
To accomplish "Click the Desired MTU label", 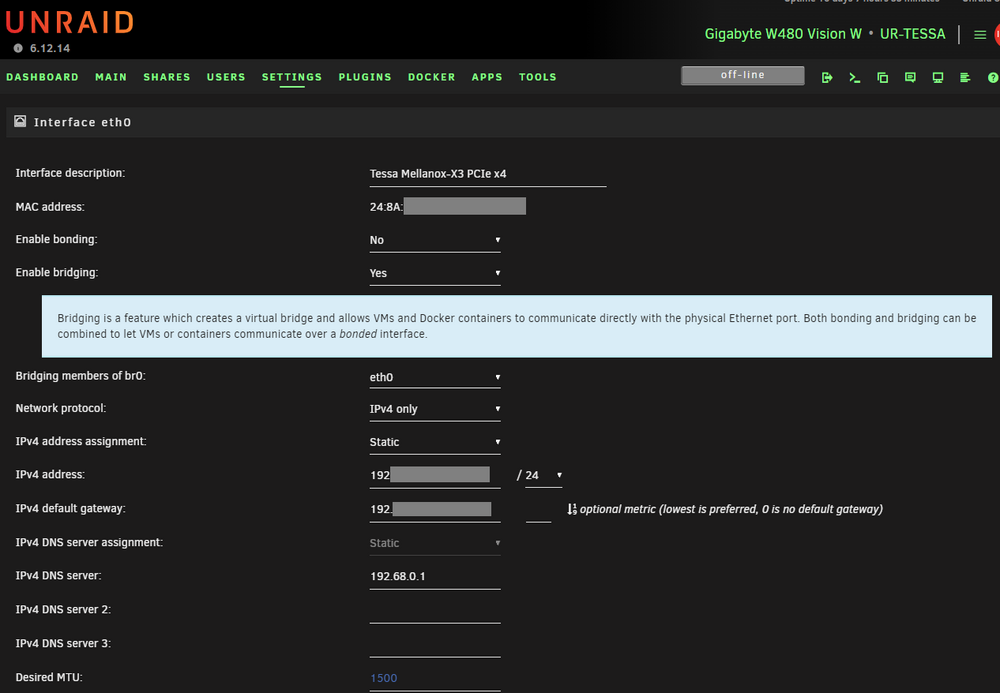I will [49, 678].
